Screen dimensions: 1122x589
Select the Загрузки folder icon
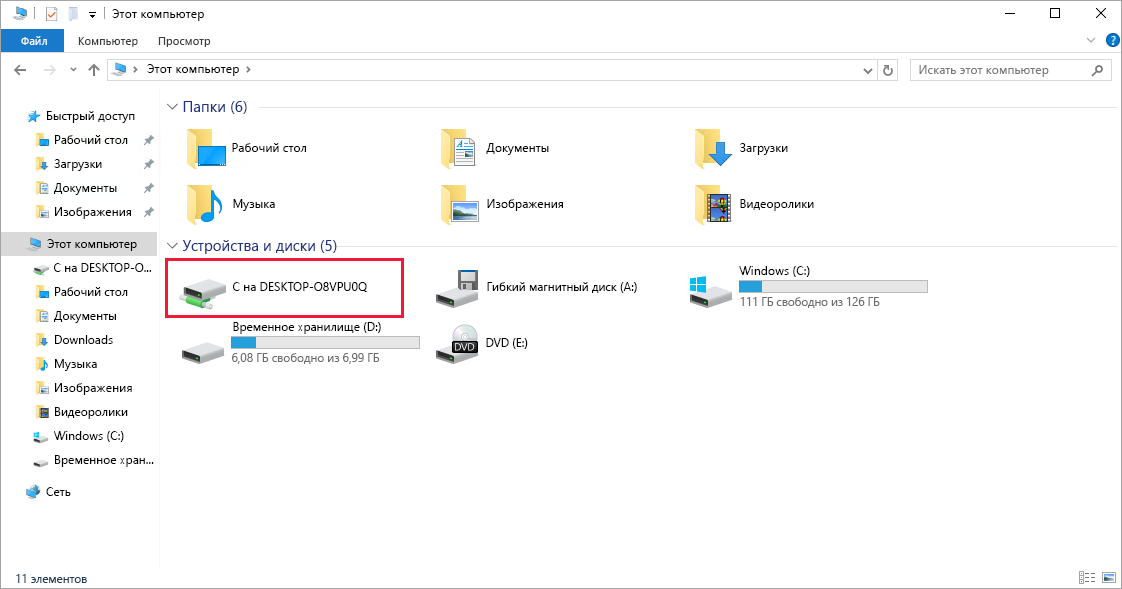(x=713, y=148)
